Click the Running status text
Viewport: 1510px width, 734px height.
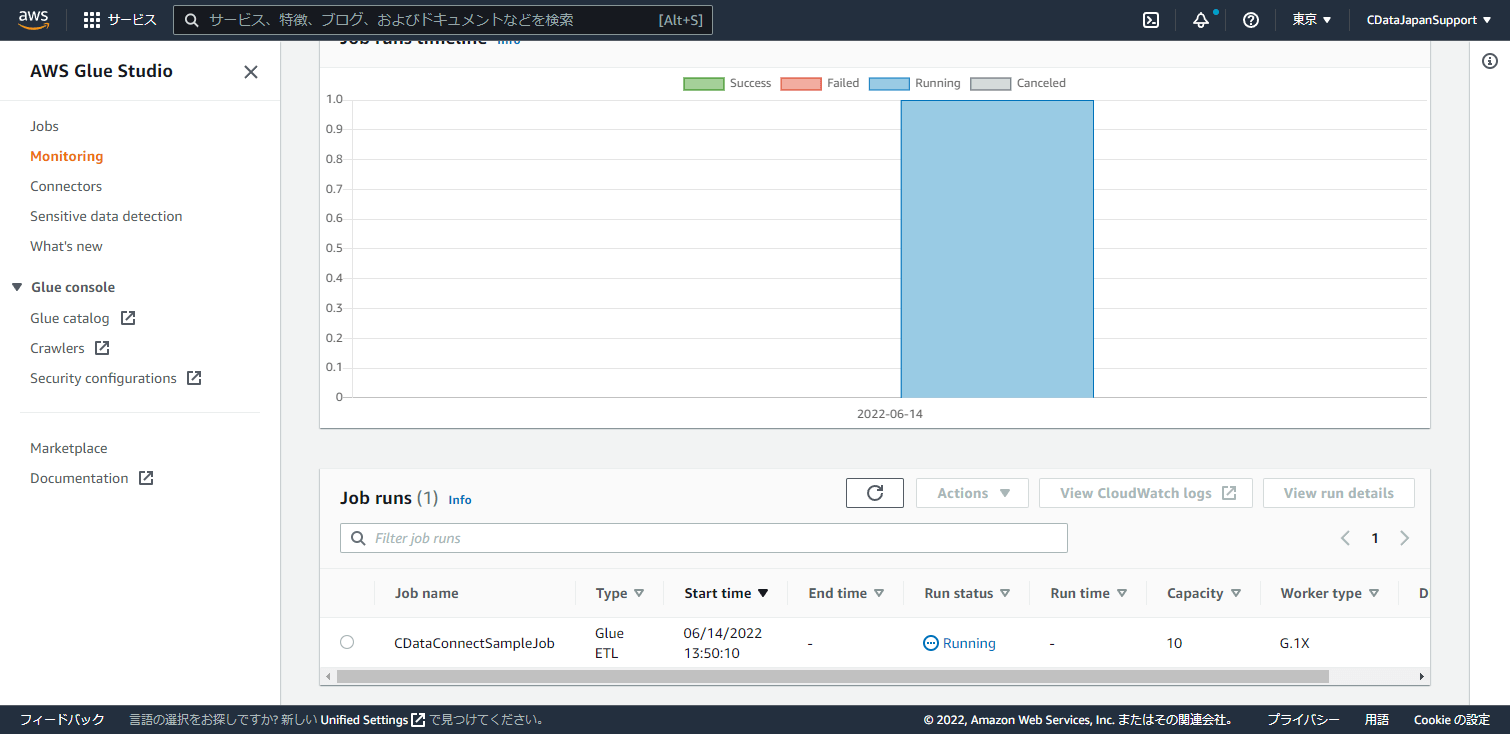coord(969,643)
